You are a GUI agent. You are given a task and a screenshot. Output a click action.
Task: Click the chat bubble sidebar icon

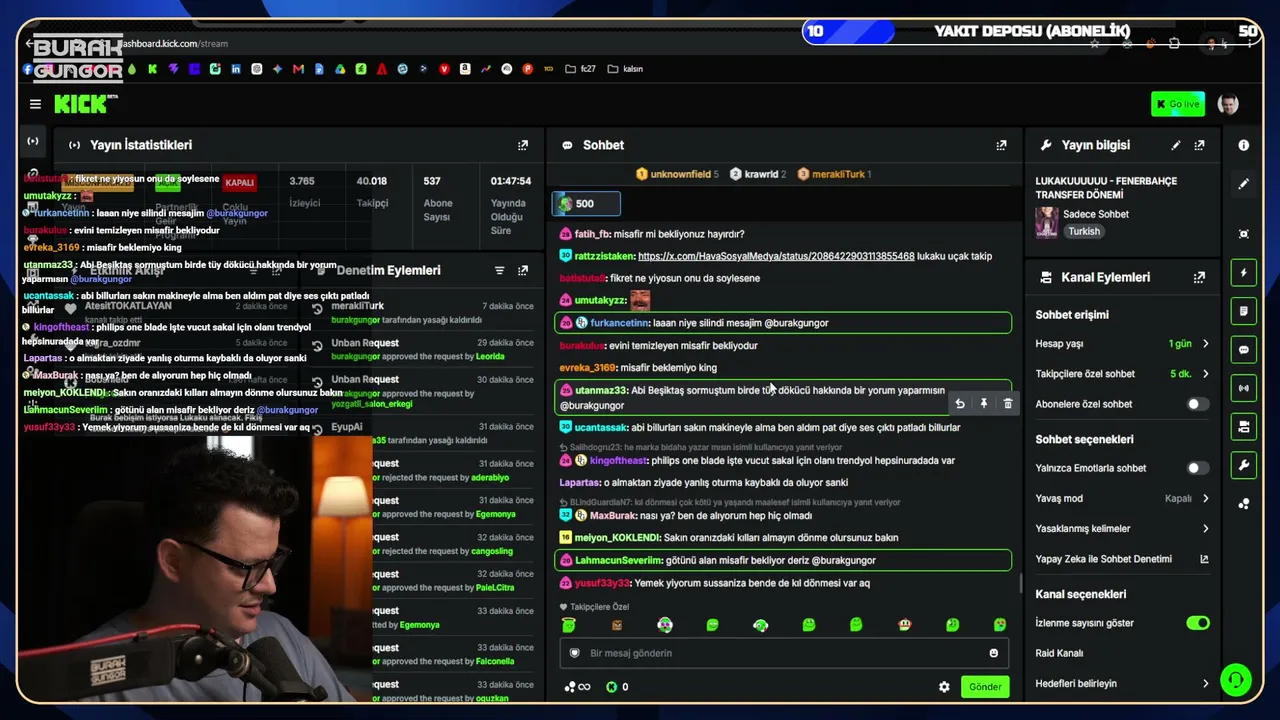click(1243, 350)
